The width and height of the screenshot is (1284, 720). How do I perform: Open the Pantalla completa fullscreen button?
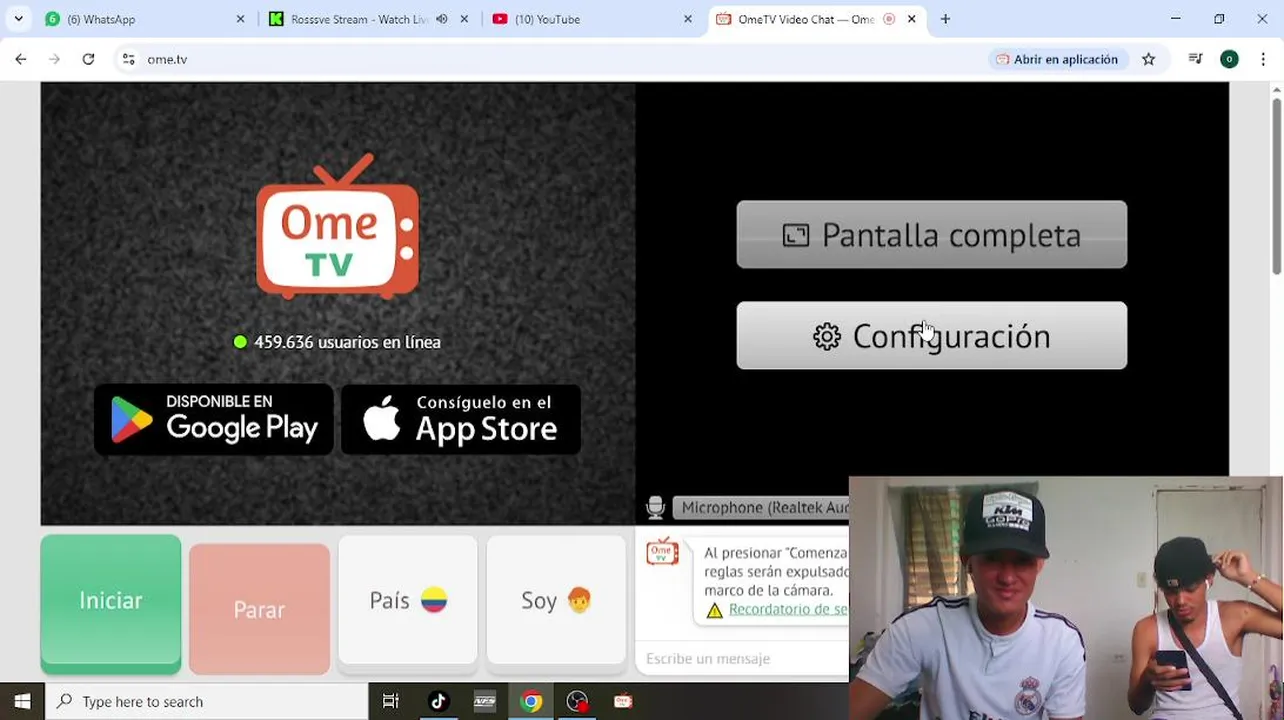point(931,235)
